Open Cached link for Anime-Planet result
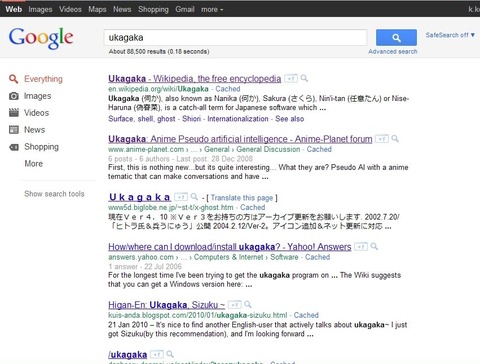This screenshot has height=364, width=480. [x=319, y=149]
